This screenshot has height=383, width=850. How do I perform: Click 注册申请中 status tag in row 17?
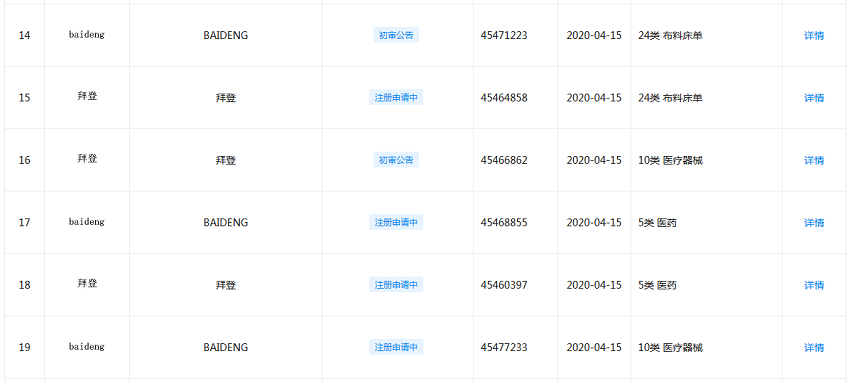[x=396, y=222]
